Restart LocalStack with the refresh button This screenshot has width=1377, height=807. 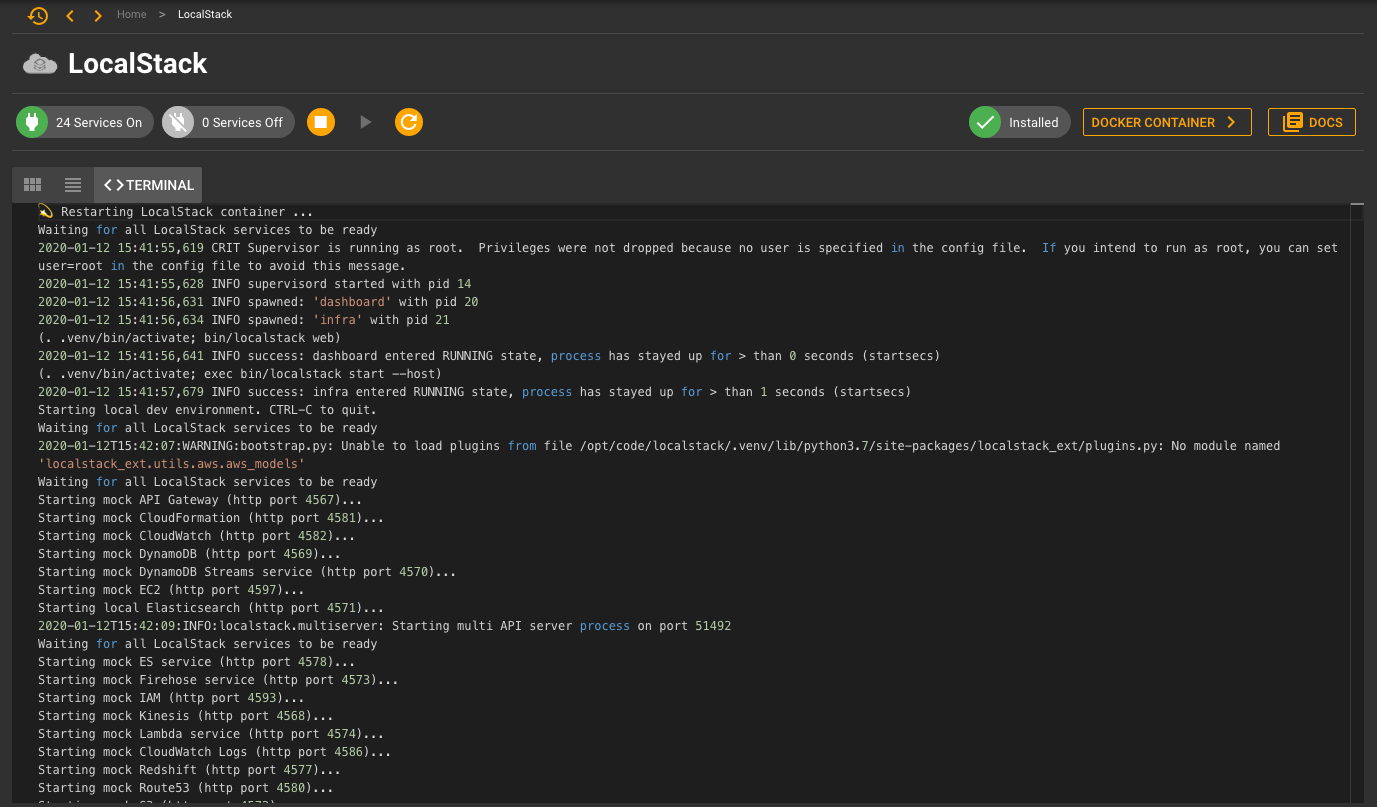point(409,122)
